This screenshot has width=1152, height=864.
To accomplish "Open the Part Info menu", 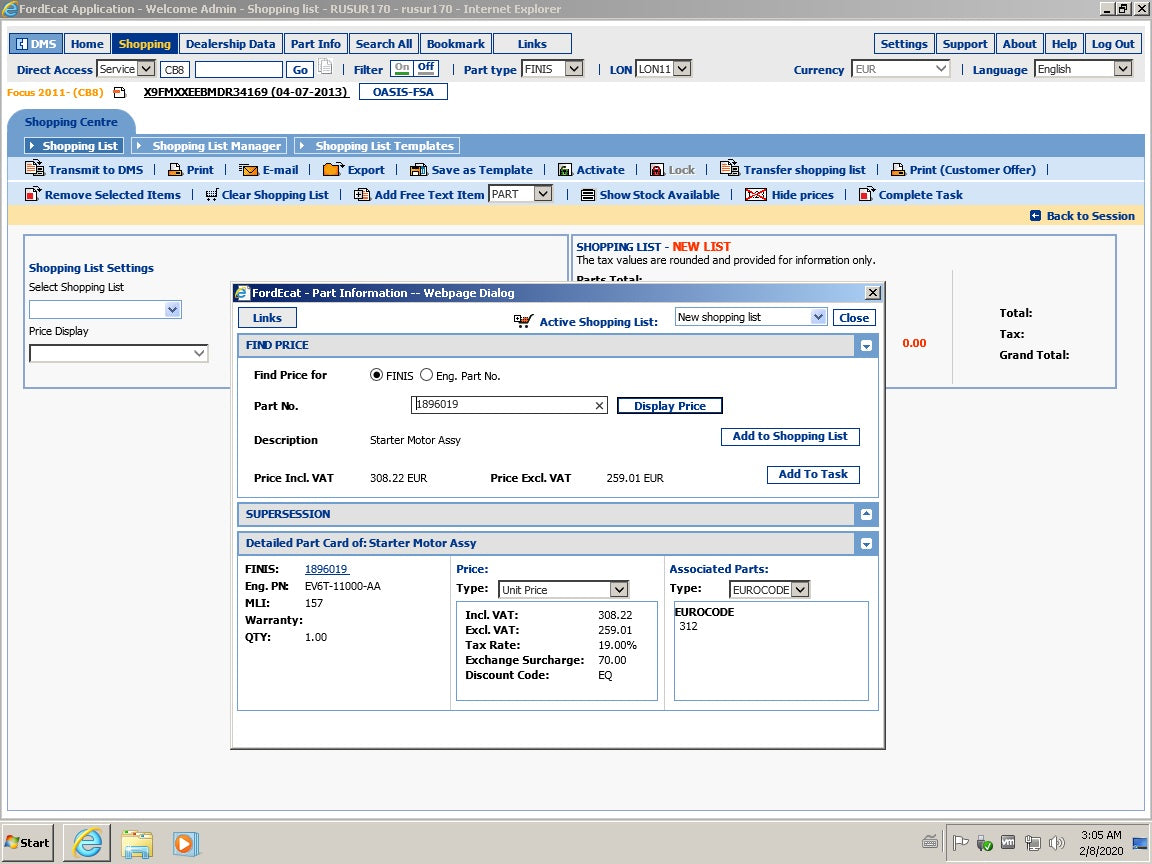I will [x=315, y=43].
